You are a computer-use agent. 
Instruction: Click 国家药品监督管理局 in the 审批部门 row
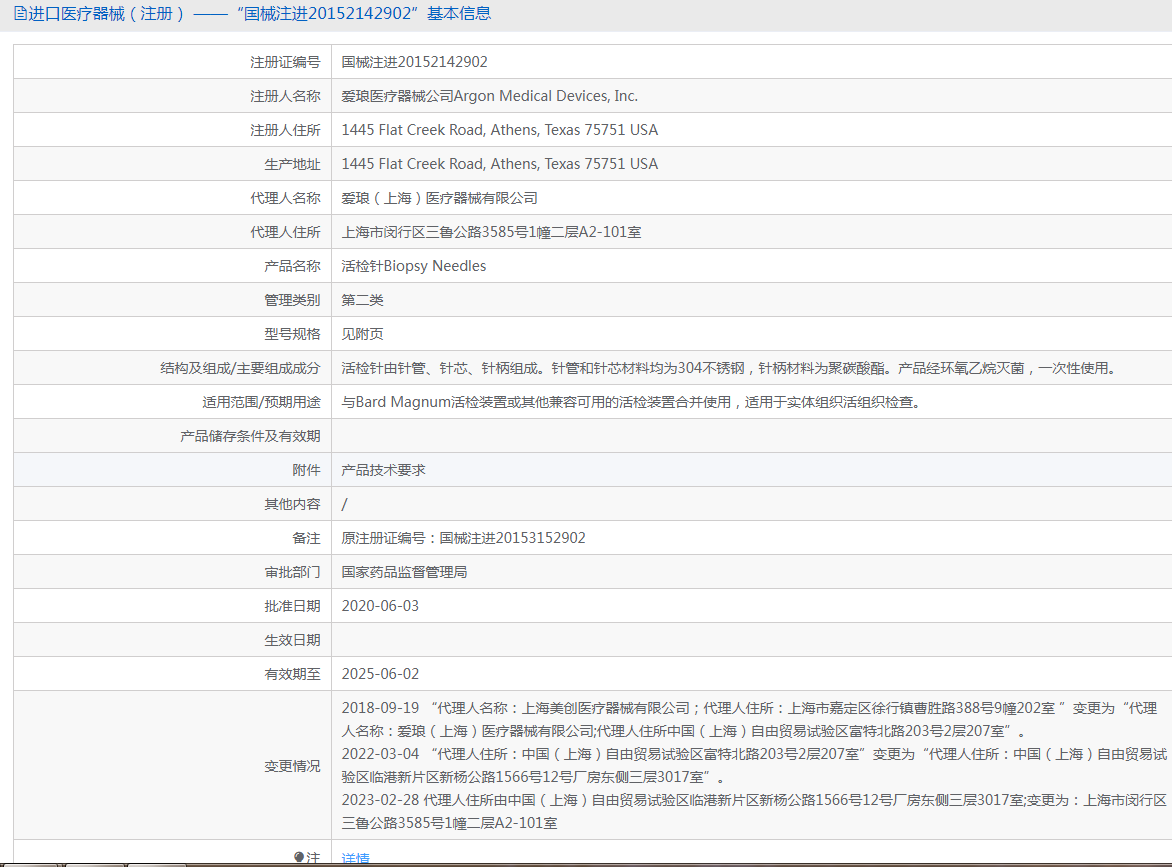point(404,572)
